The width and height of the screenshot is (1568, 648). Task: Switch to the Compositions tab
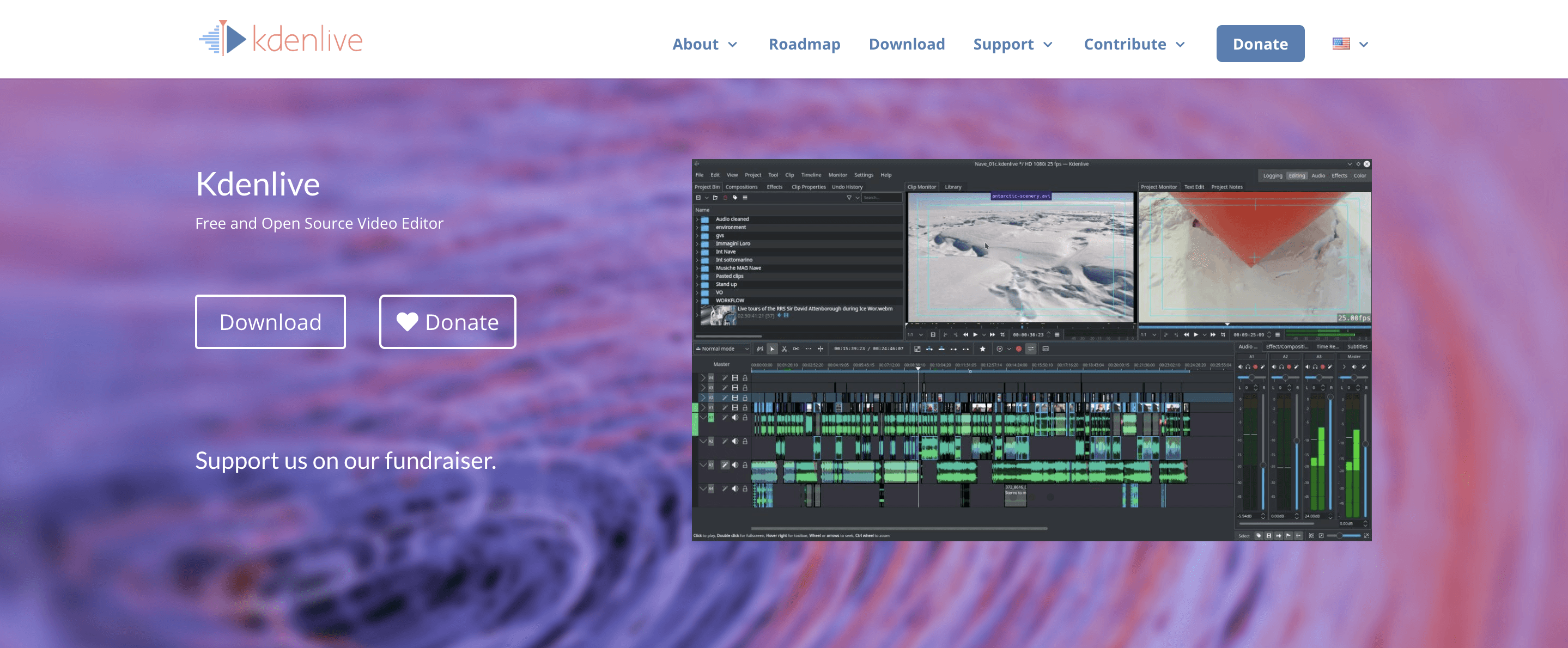[x=741, y=187]
